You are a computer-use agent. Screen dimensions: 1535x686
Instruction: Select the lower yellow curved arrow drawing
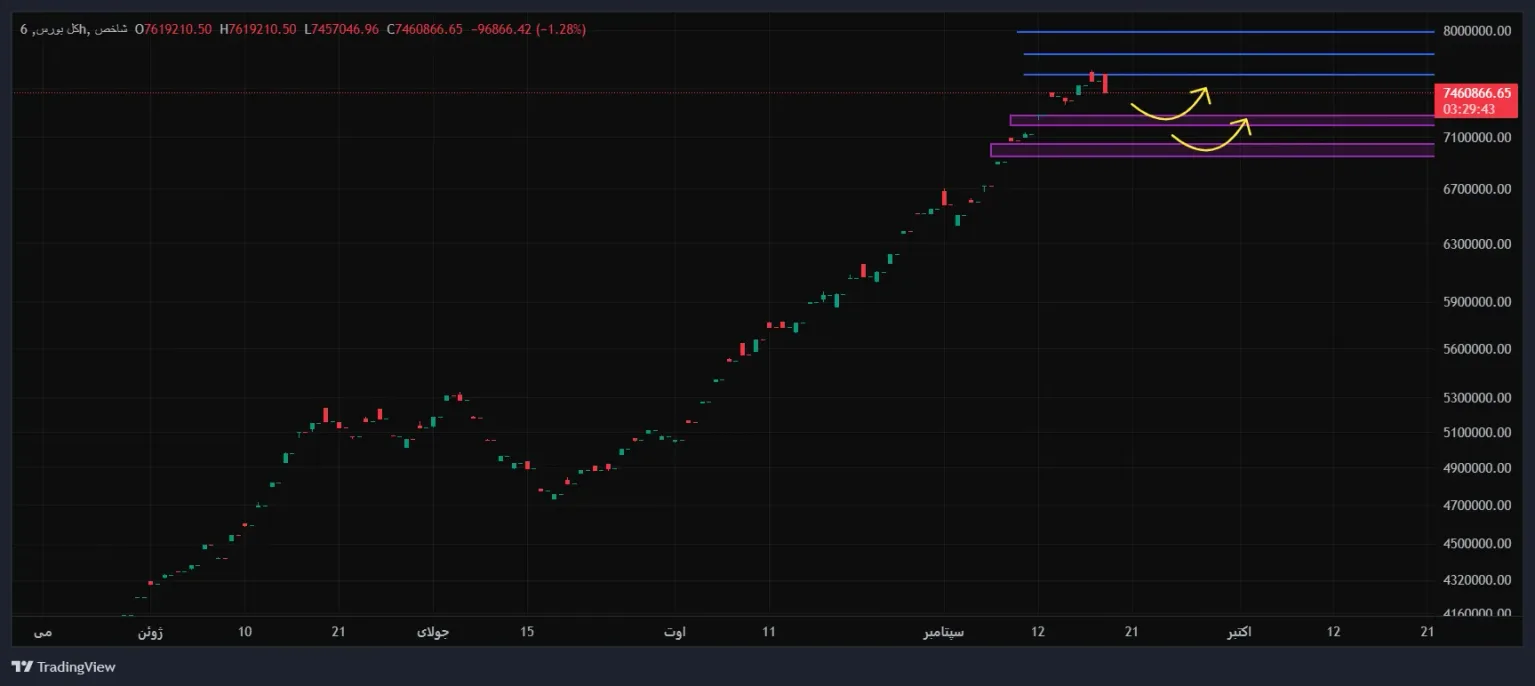1211,136
